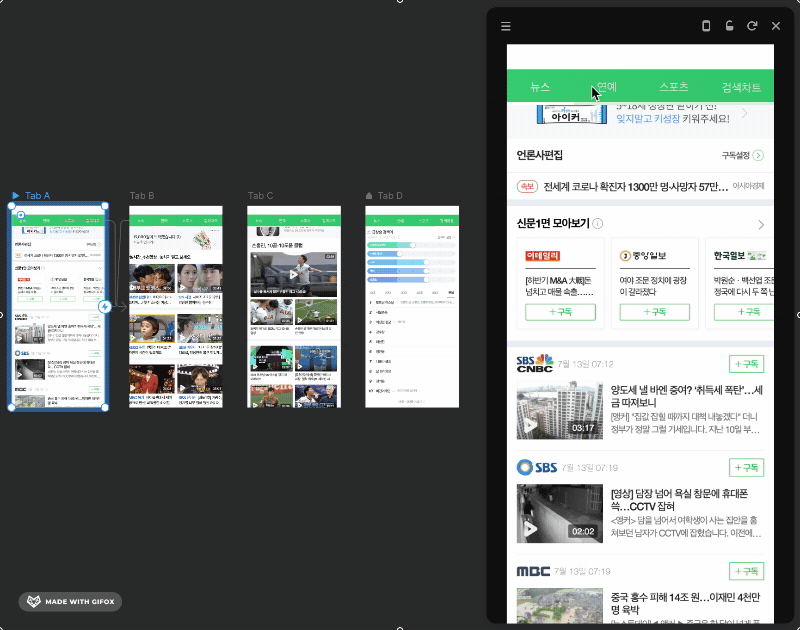Click the 구독설정 arrow circle icon

point(758,156)
